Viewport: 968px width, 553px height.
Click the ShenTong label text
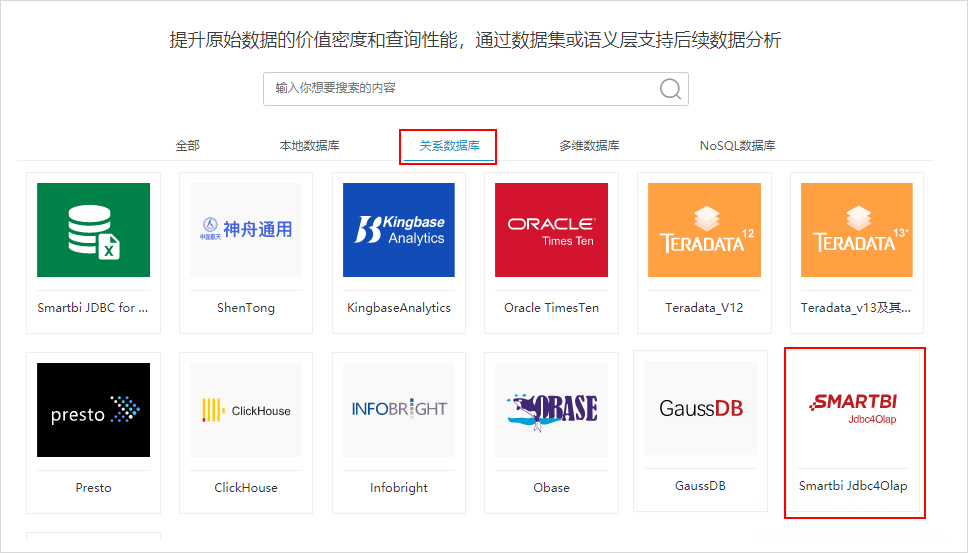coord(246,307)
